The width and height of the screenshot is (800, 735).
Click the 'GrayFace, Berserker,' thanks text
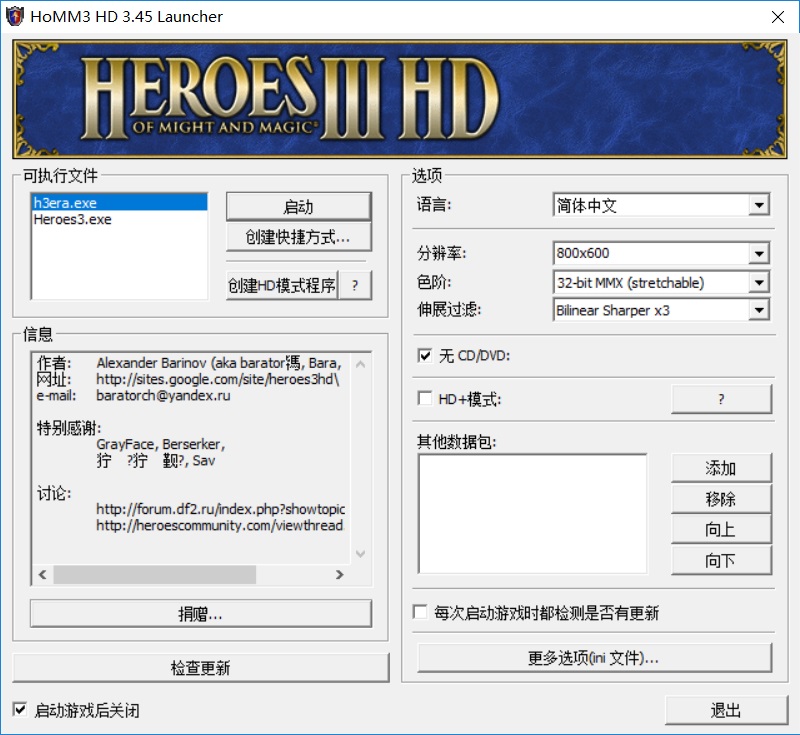click(161, 444)
